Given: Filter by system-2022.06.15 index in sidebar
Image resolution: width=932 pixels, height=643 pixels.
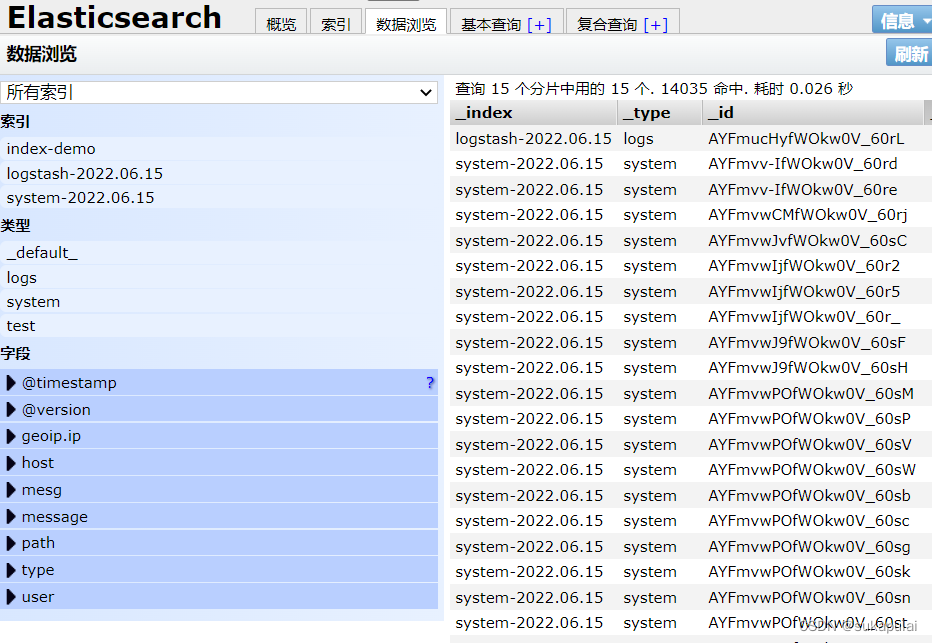Looking at the screenshot, I should [x=219, y=197].
